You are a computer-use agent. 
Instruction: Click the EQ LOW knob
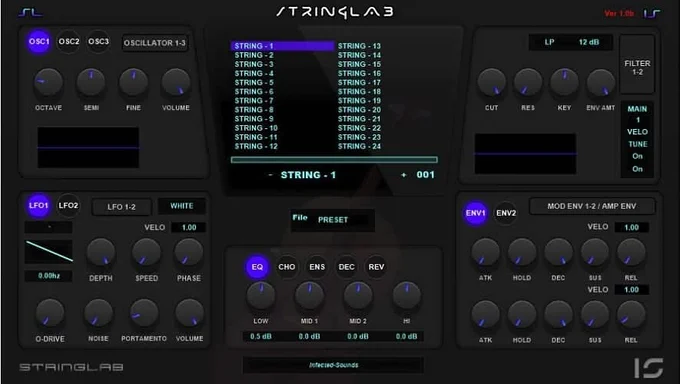point(261,295)
